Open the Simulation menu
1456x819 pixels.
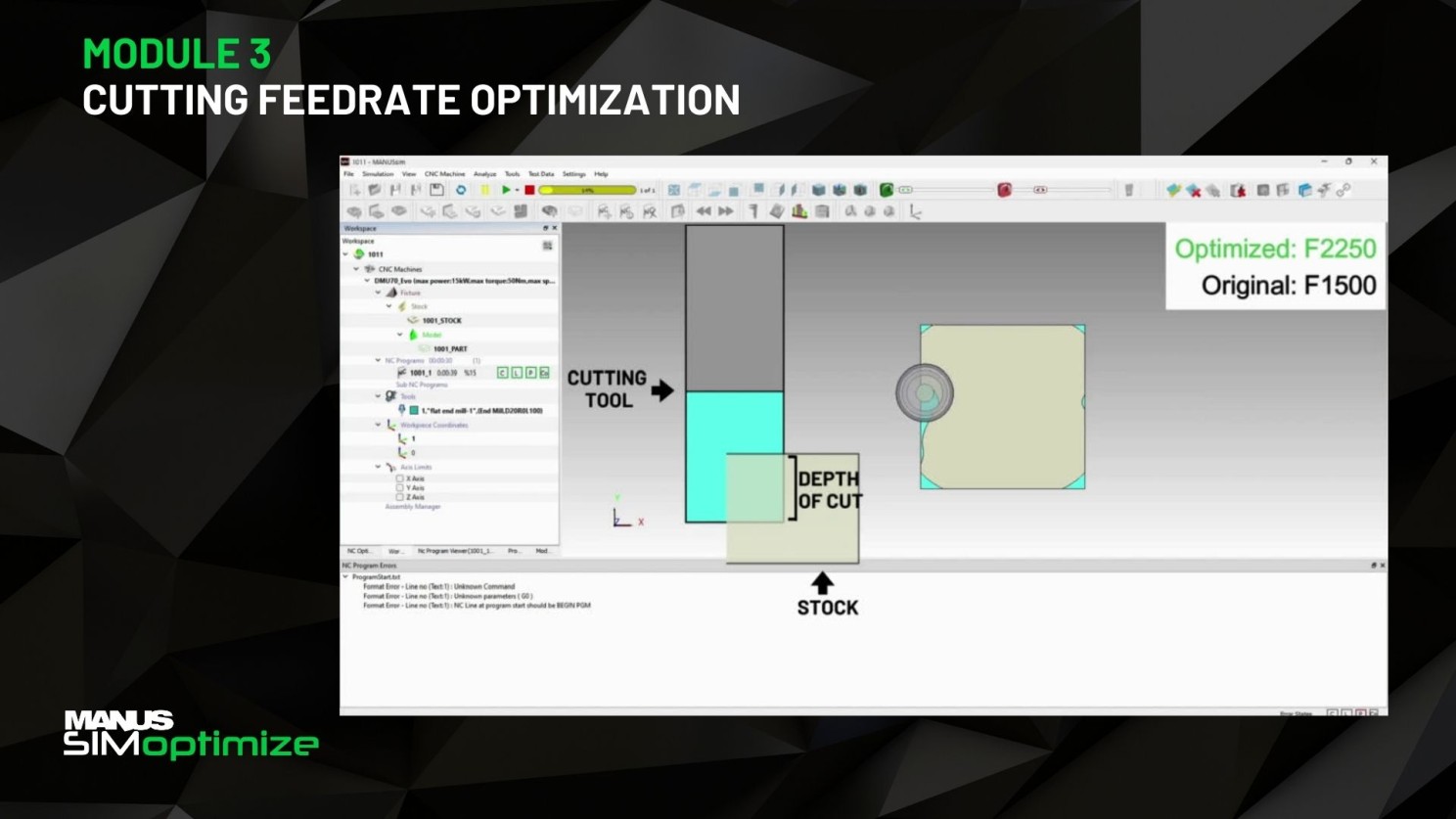click(378, 174)
